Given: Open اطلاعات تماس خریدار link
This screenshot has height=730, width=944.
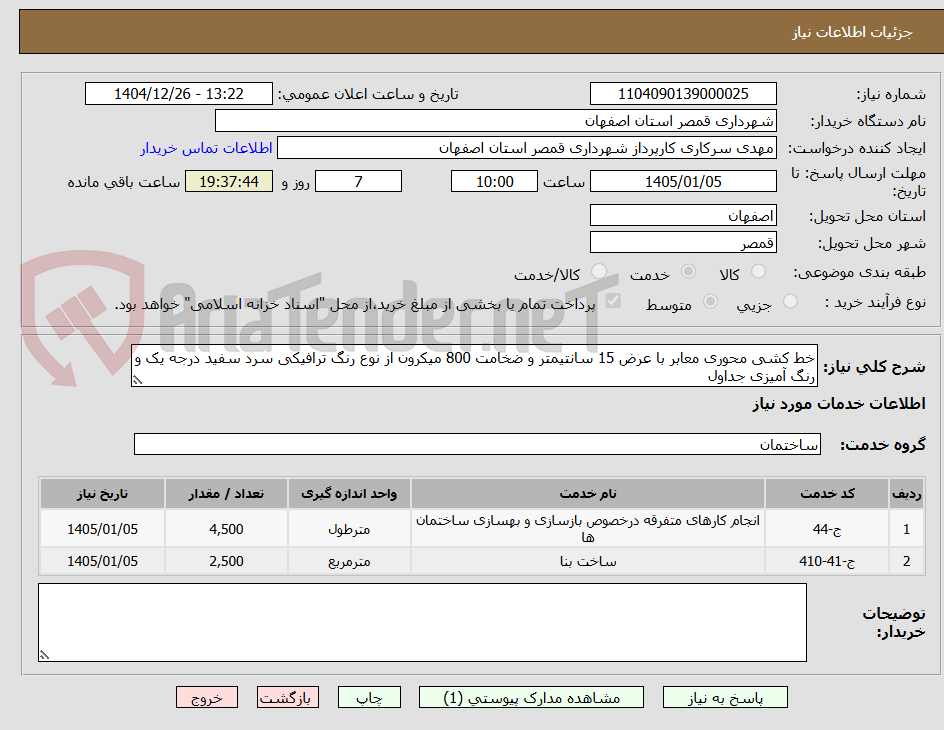Looking at the screenshot, I should click(206, 148).
